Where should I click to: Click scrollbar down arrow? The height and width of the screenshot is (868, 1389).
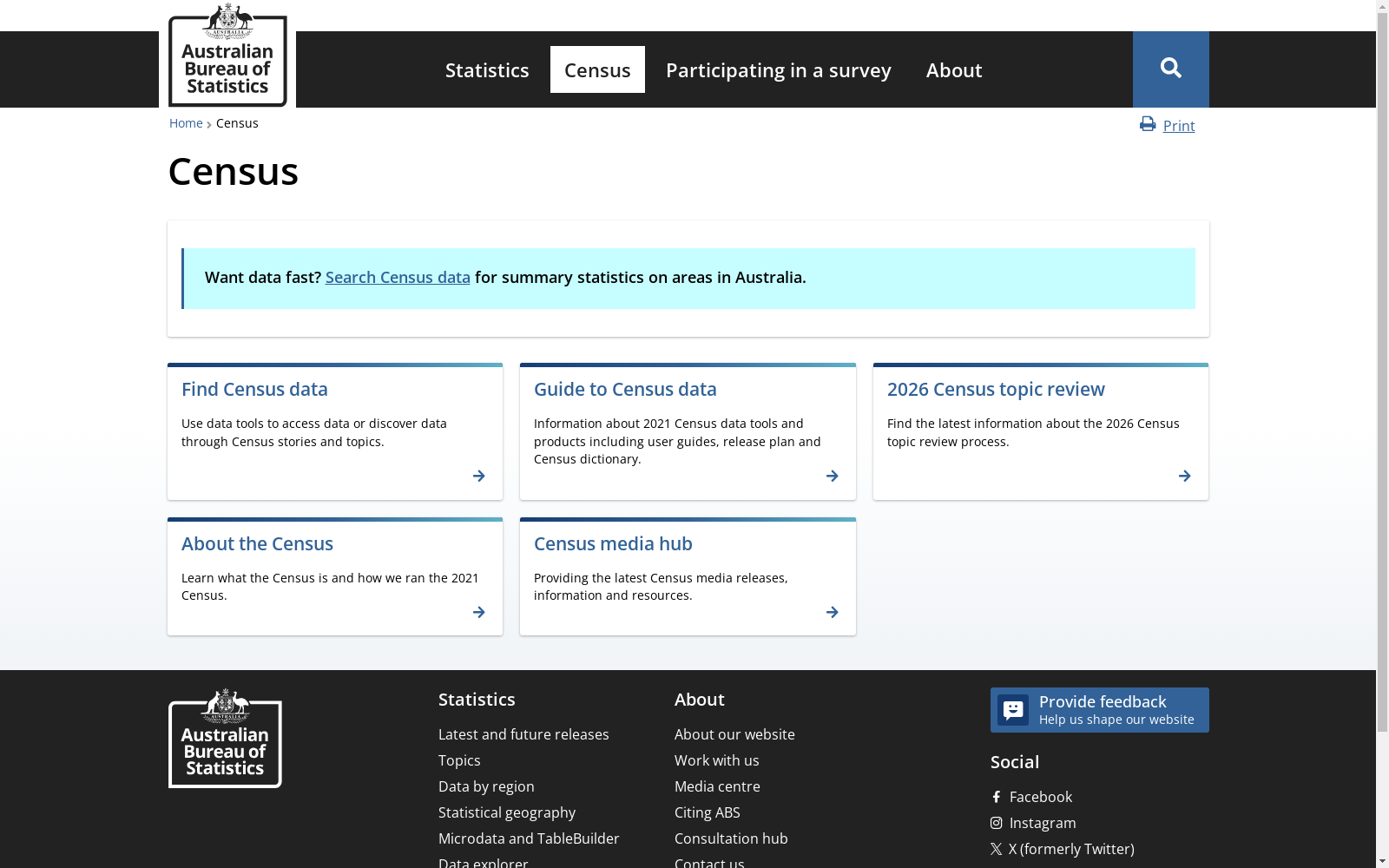[1382, 861]
